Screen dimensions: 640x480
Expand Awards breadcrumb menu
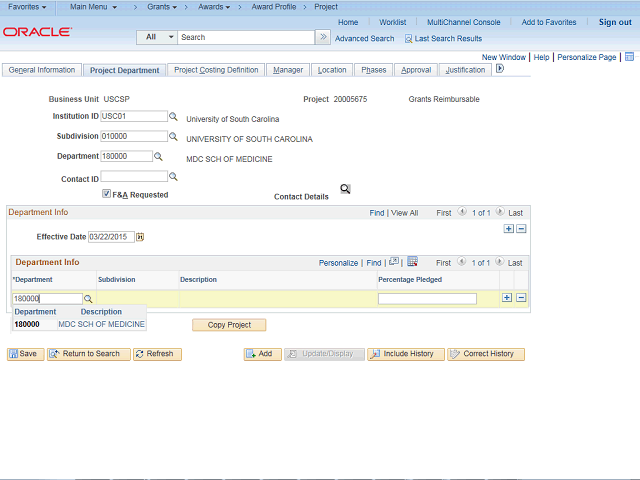coord(214,7)
